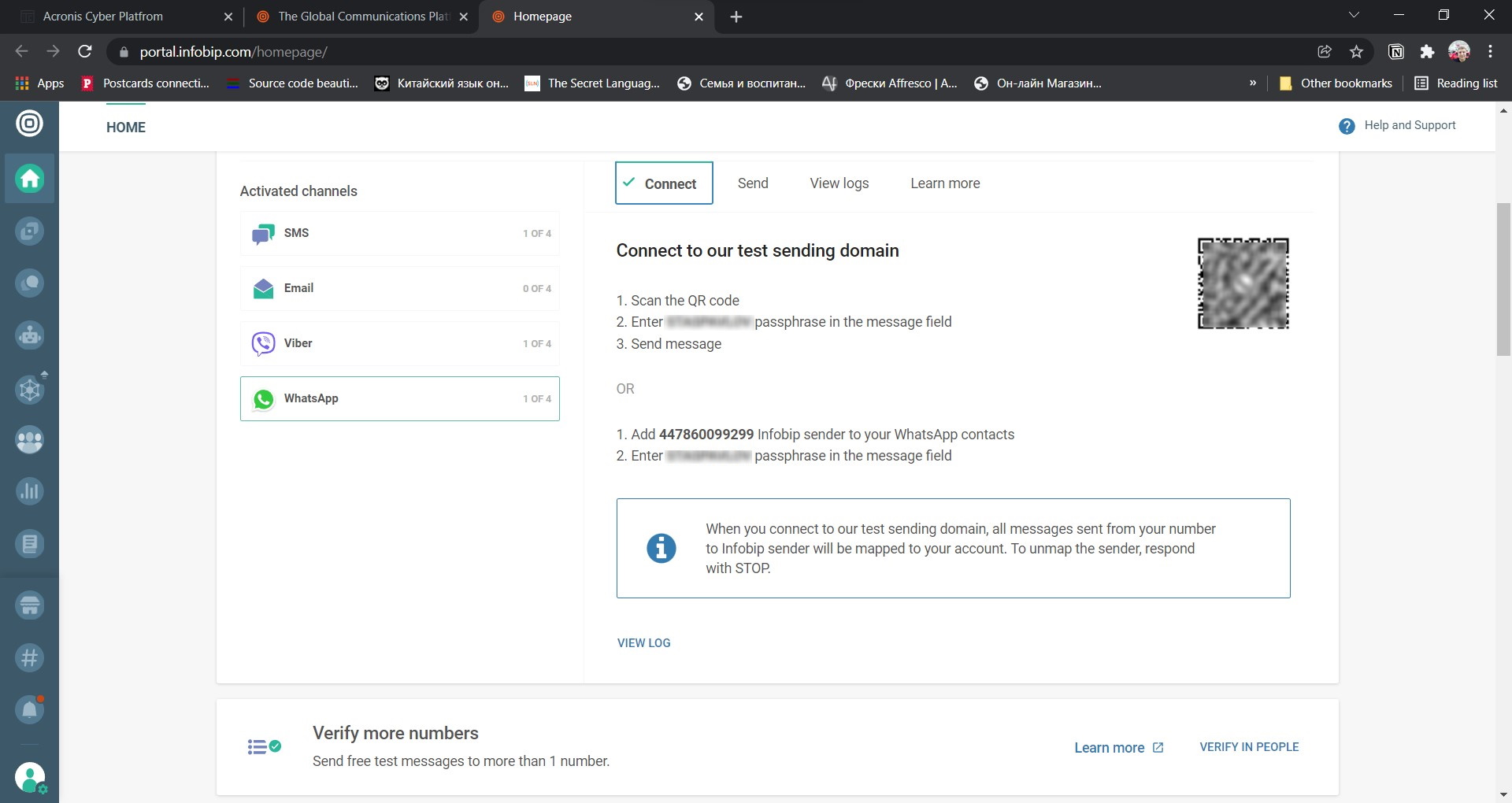This screenshot has height=803, width=1512.
Task: Open Source code beauti... bookmark
Action: [x=292, y=83]
